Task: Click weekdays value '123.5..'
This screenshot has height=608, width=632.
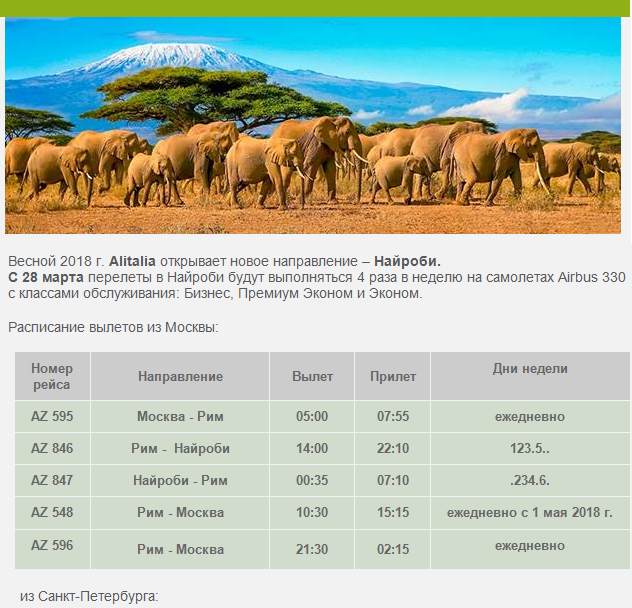Action: tap(530, 448)
